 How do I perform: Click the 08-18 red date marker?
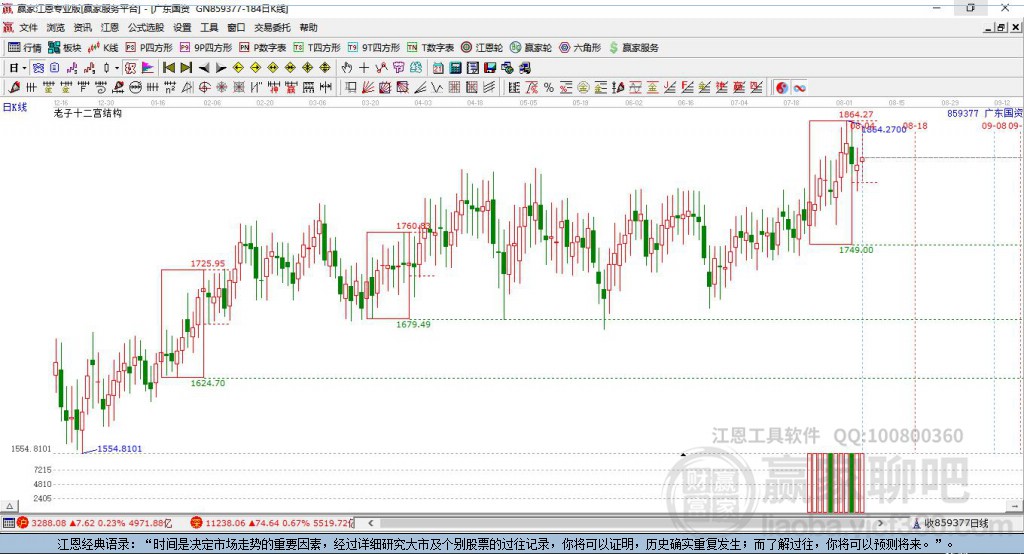[915, 126]
